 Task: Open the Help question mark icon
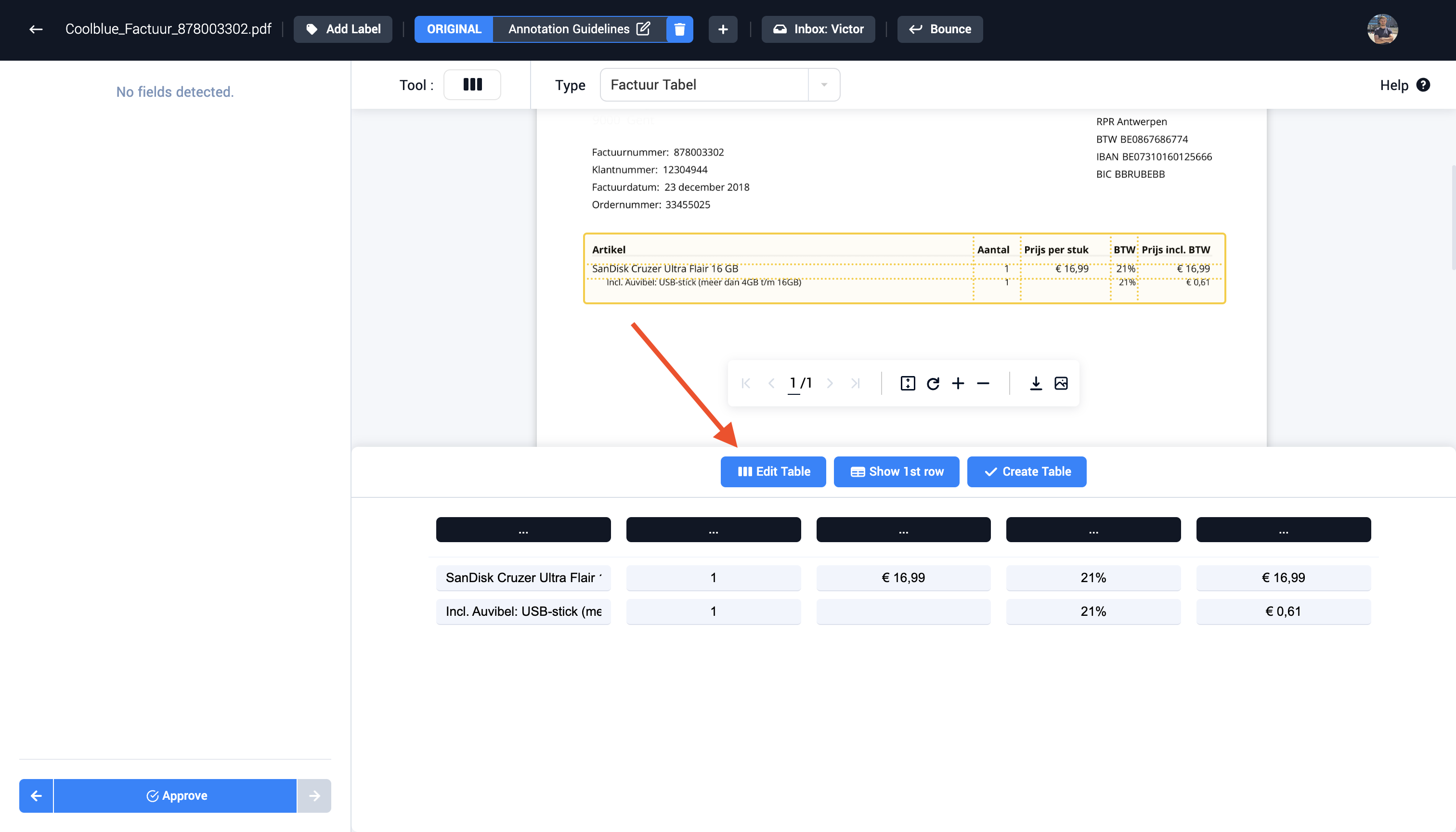coord(1423,85)
